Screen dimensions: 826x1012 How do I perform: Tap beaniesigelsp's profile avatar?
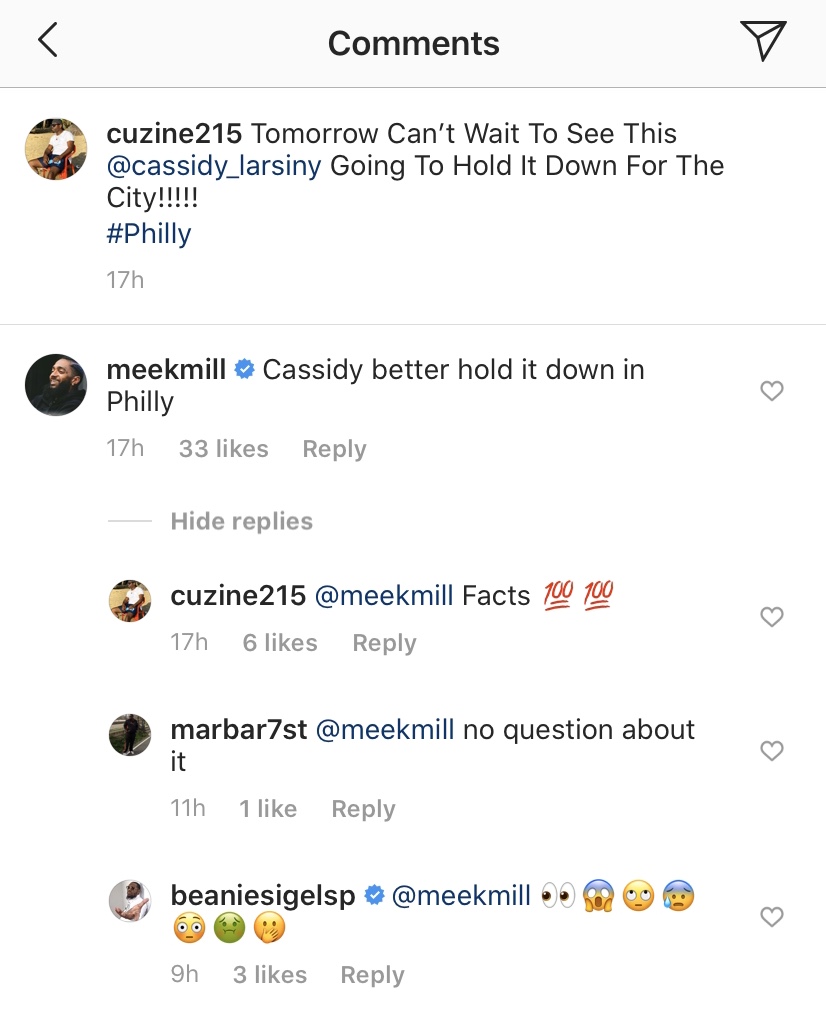pos(129,901)
